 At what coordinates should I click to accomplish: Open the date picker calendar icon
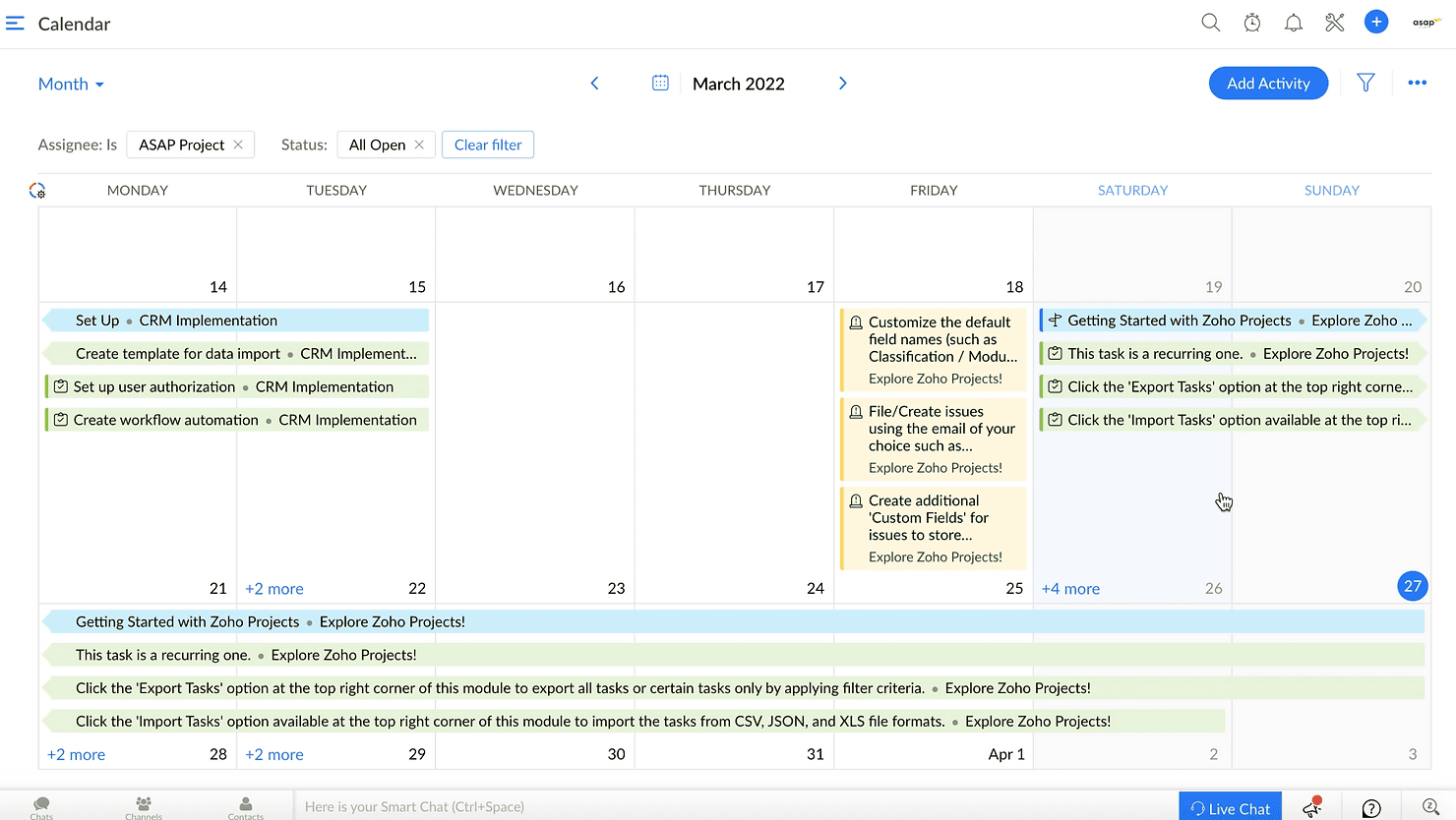[x=660, y=83]
